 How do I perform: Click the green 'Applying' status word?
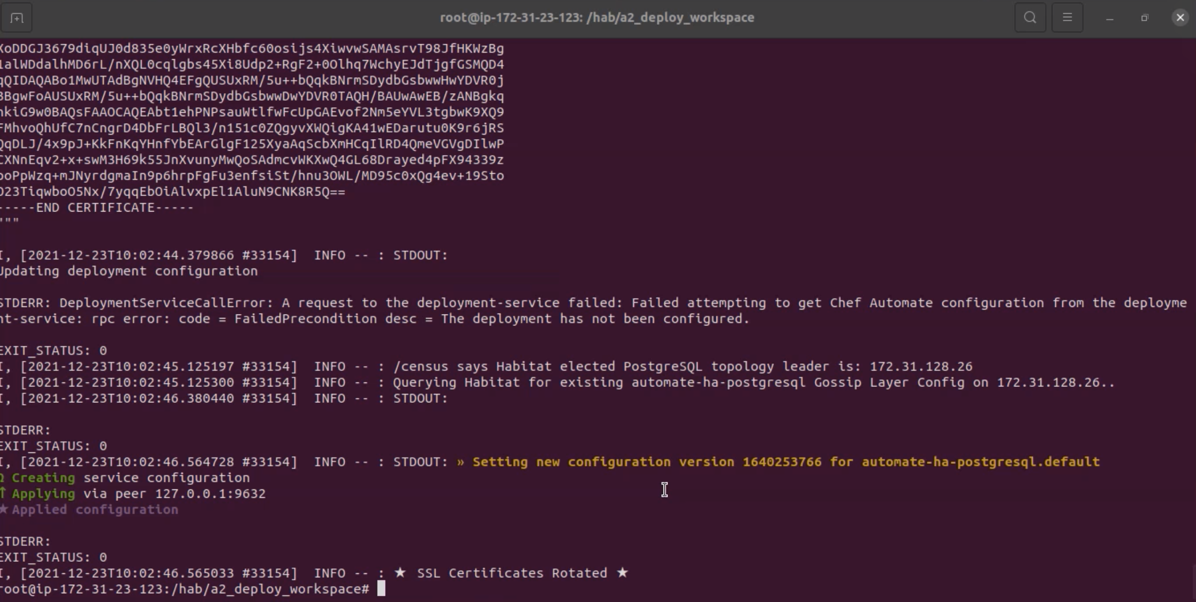43,494
